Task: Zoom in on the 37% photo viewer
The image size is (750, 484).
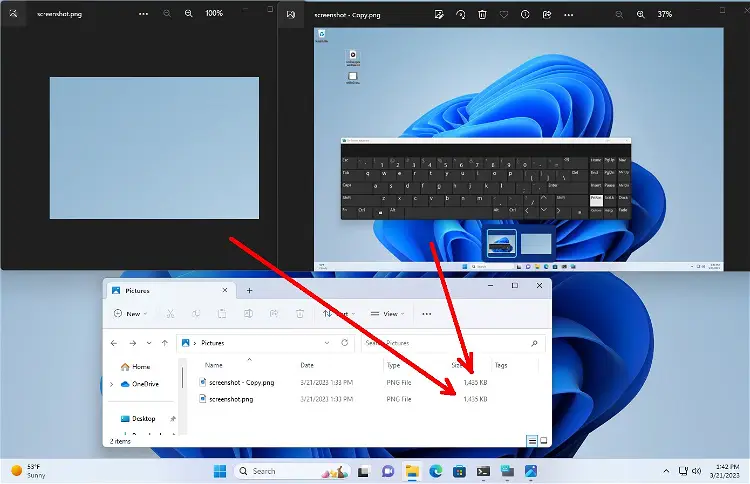Action: pyautogui.click(x=641, y=15)
